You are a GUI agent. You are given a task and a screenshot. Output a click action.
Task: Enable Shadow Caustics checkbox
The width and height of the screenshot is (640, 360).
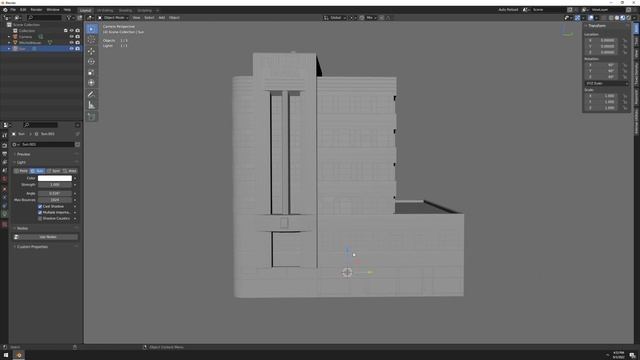point(40,219)
